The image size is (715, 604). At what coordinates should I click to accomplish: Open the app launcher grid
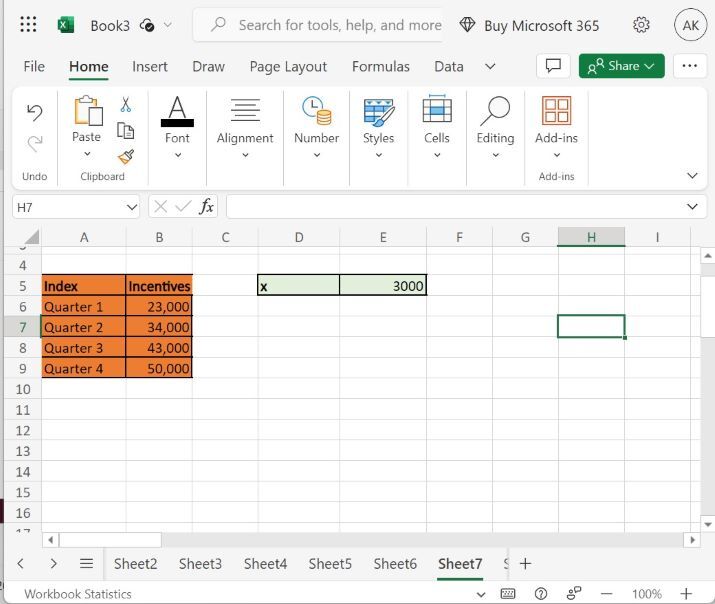(28, 25)
